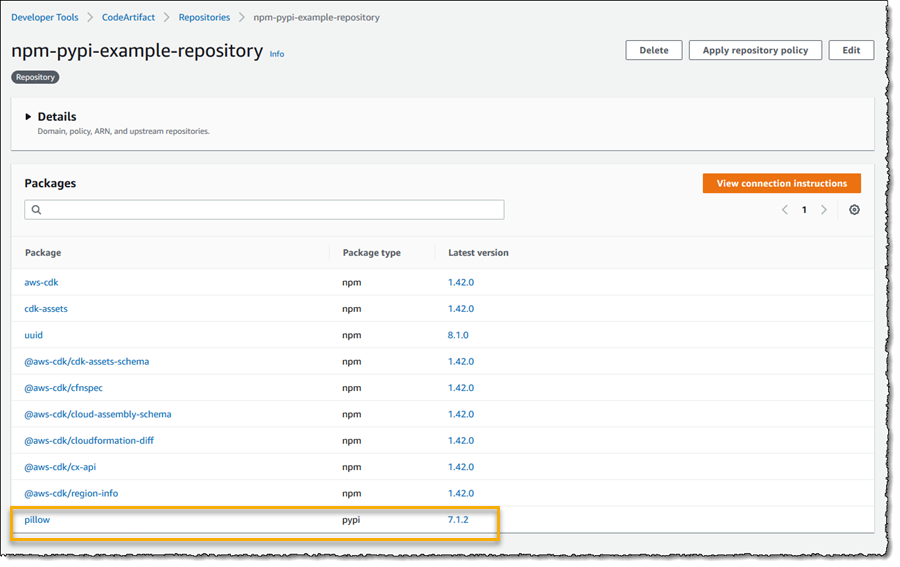
Task: Click Apply repository policy button
Action: [755, 50]
